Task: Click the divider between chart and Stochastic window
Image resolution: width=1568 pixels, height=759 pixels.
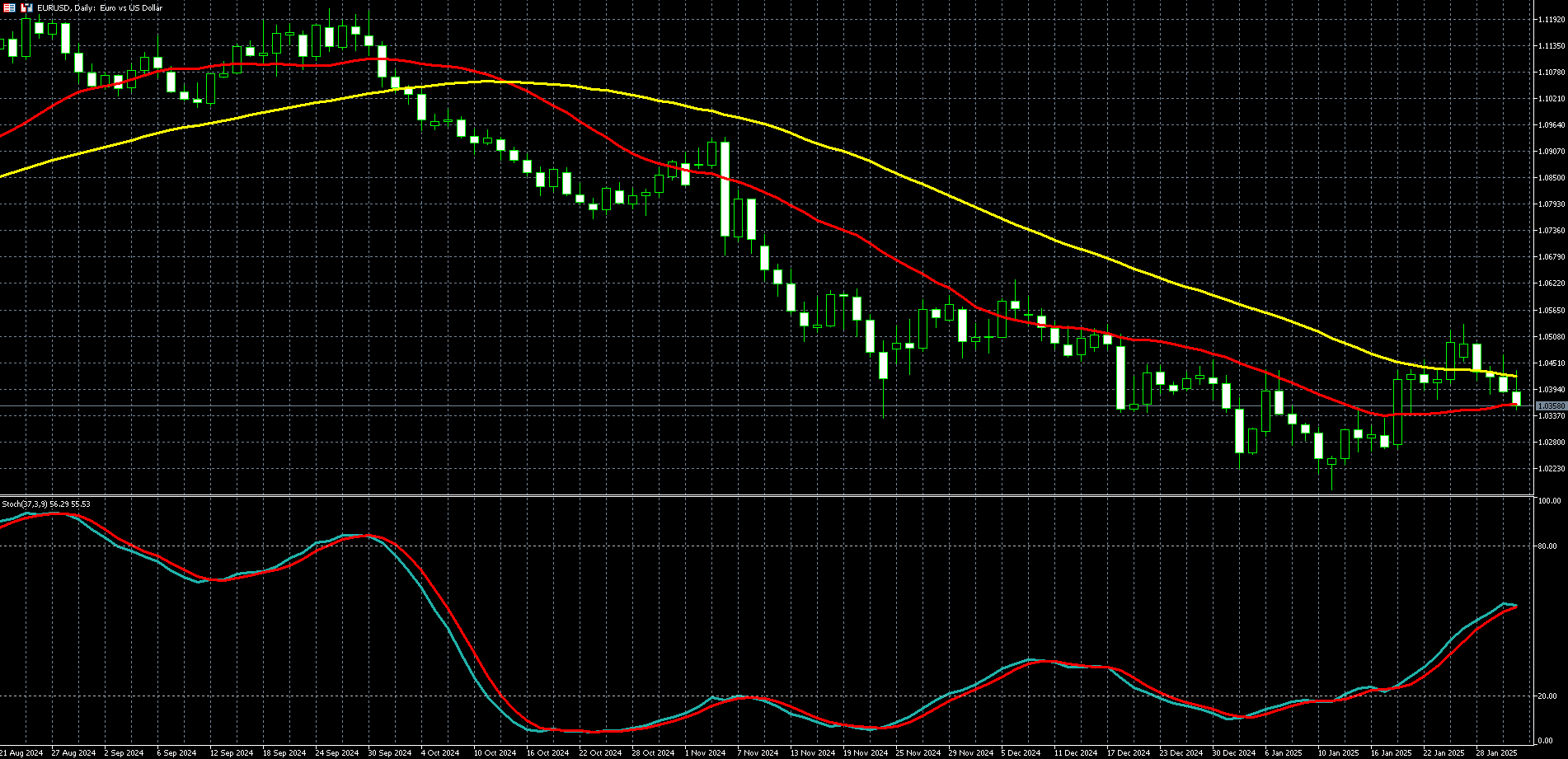Action: (x=767, y=495)
